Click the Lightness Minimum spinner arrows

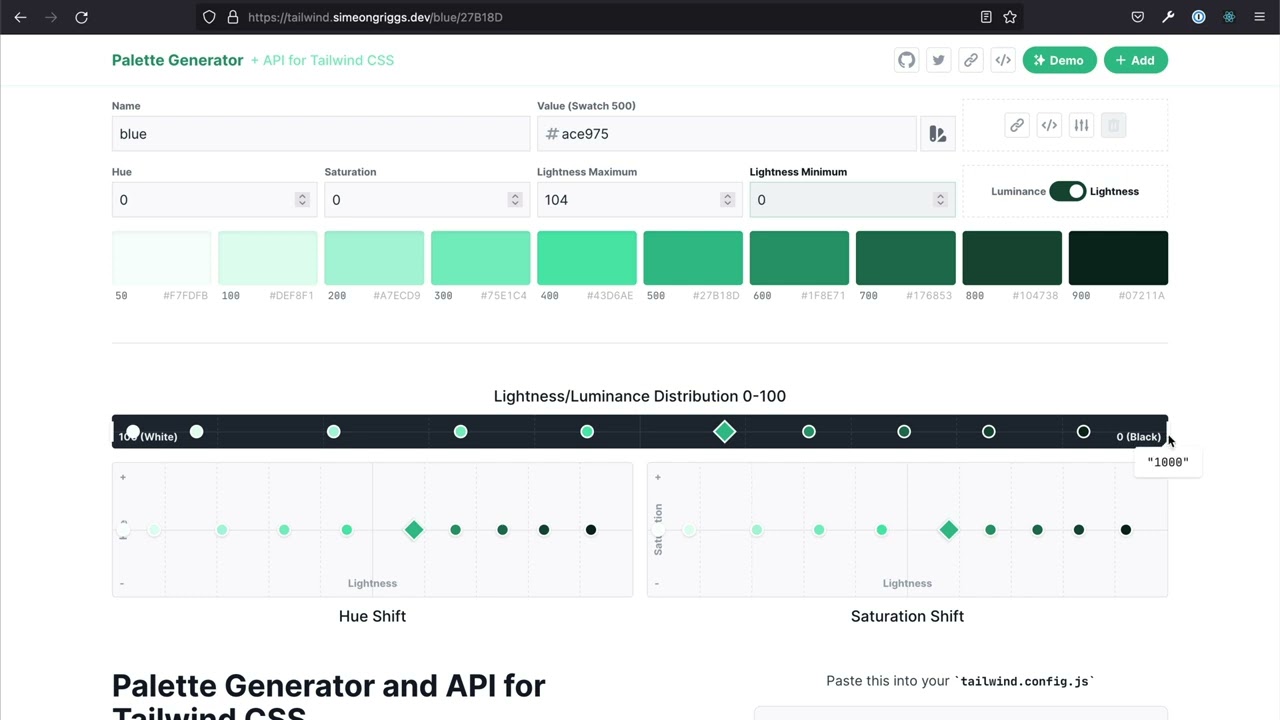pos(940,200)
